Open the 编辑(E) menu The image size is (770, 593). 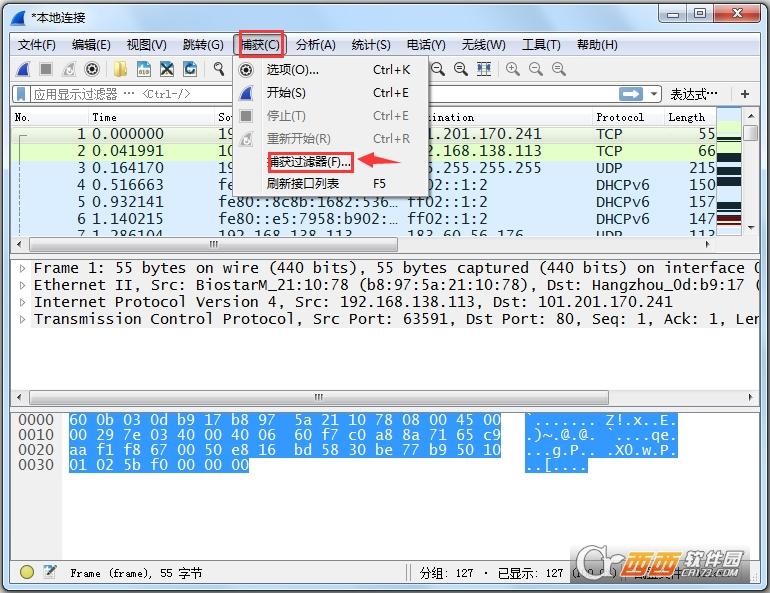(91, 45)
